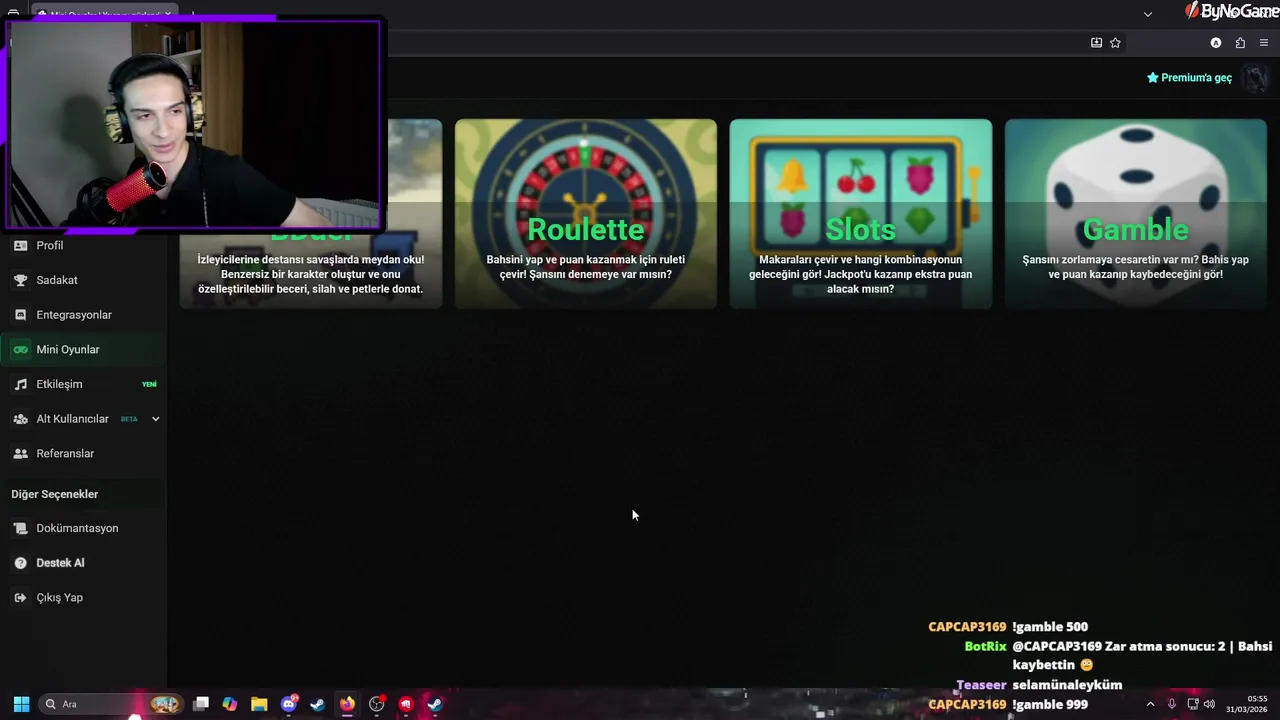This screenshot has width=1280, height=720.
Task: Click the Diğer Seçenekler heading
Action: click(55, 494)
